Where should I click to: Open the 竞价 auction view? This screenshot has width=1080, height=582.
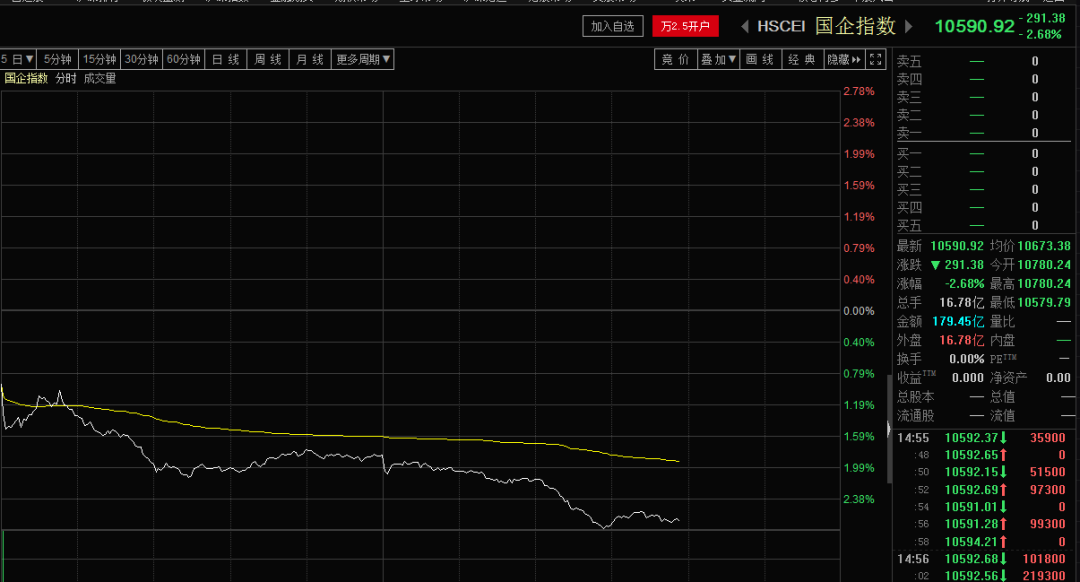coord(675,59)
